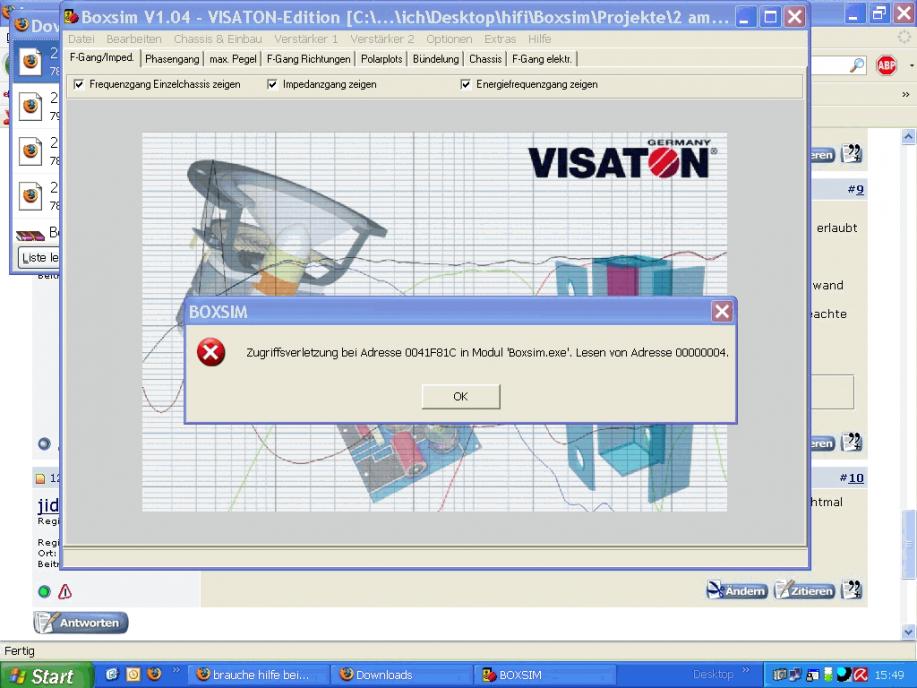Screen dimensions: 917x688
Task: Click the red Avira tray icon
Action: pos(860,675)
